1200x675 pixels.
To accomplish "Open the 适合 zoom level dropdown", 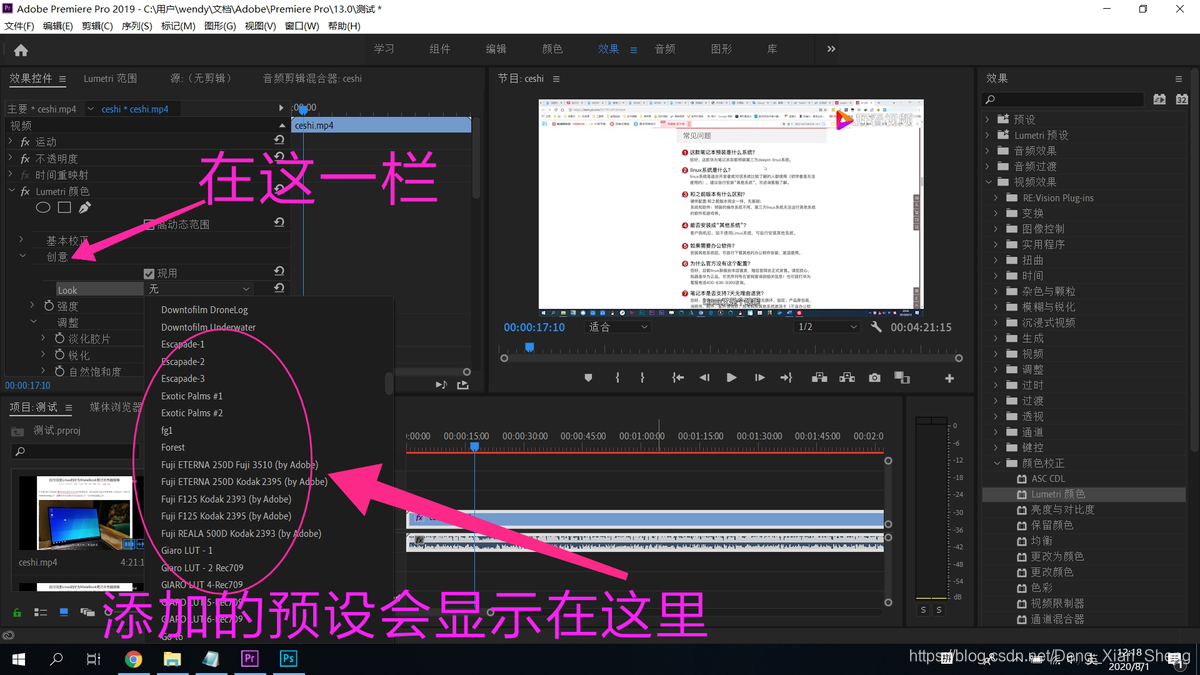I will point(618,327).
